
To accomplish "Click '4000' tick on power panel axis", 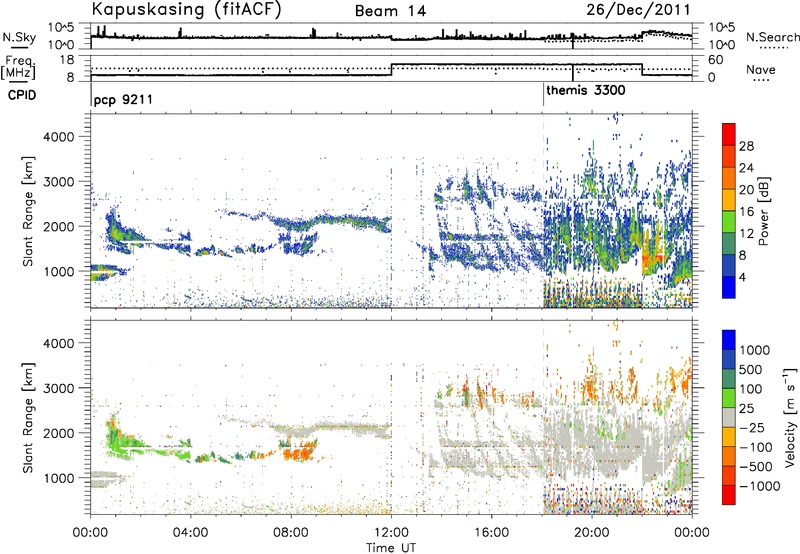I will [58, 137].
